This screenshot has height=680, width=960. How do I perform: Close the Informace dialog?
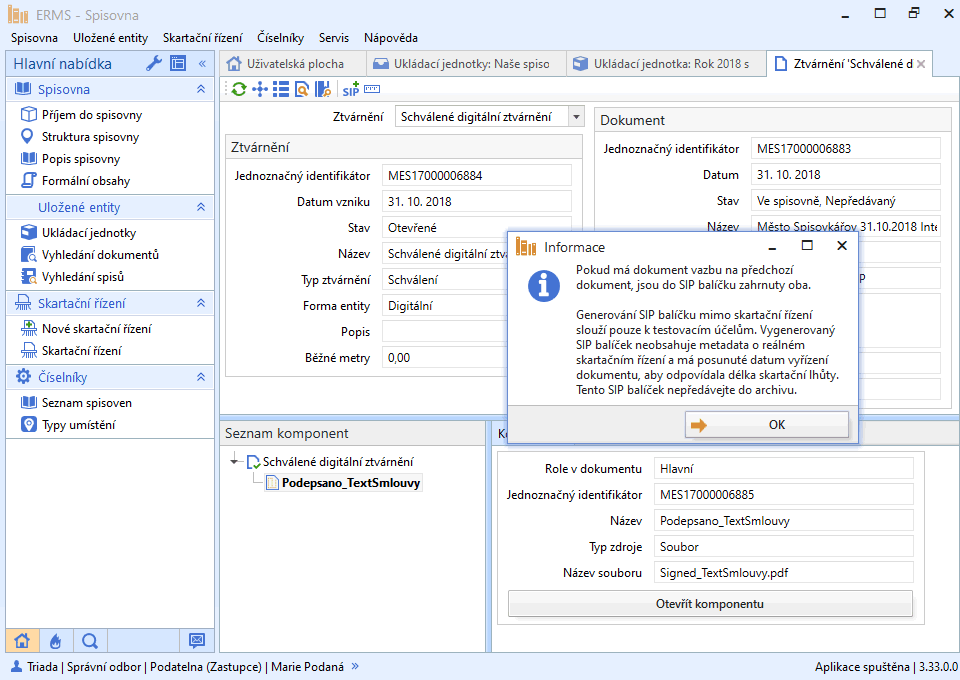pos(842,246)
